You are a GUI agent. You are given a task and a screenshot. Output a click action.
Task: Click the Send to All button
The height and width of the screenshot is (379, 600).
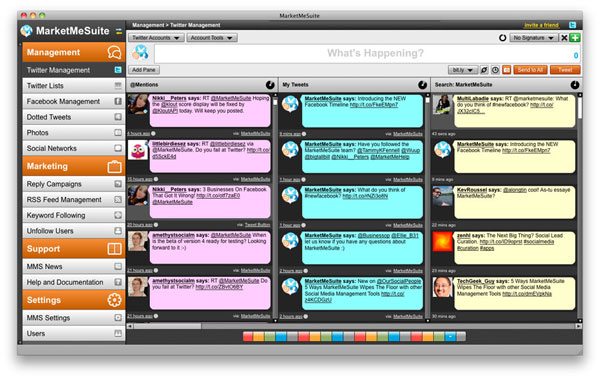pos(530,70)
